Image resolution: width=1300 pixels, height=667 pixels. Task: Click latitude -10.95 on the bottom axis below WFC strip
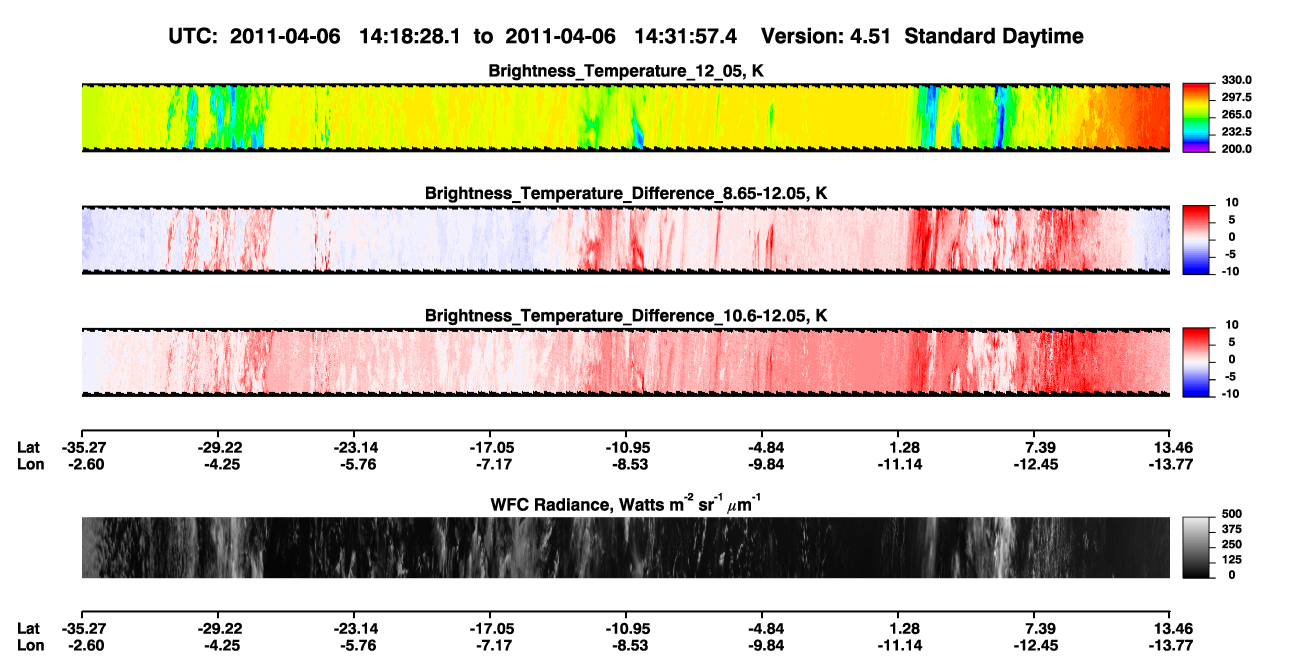click(x=628, y=629)
